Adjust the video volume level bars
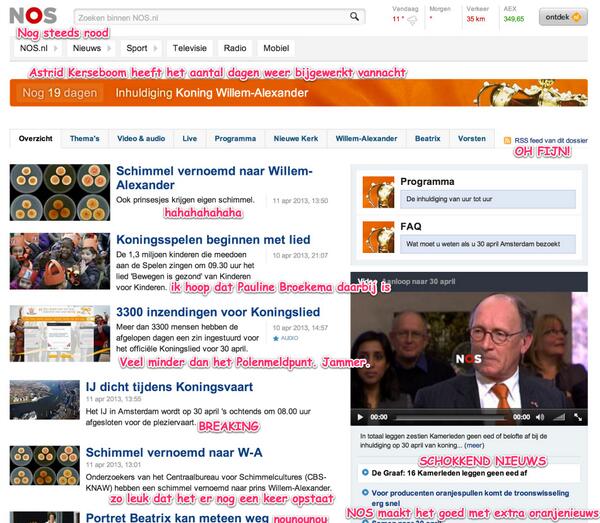600x523 pixels. 559,417
